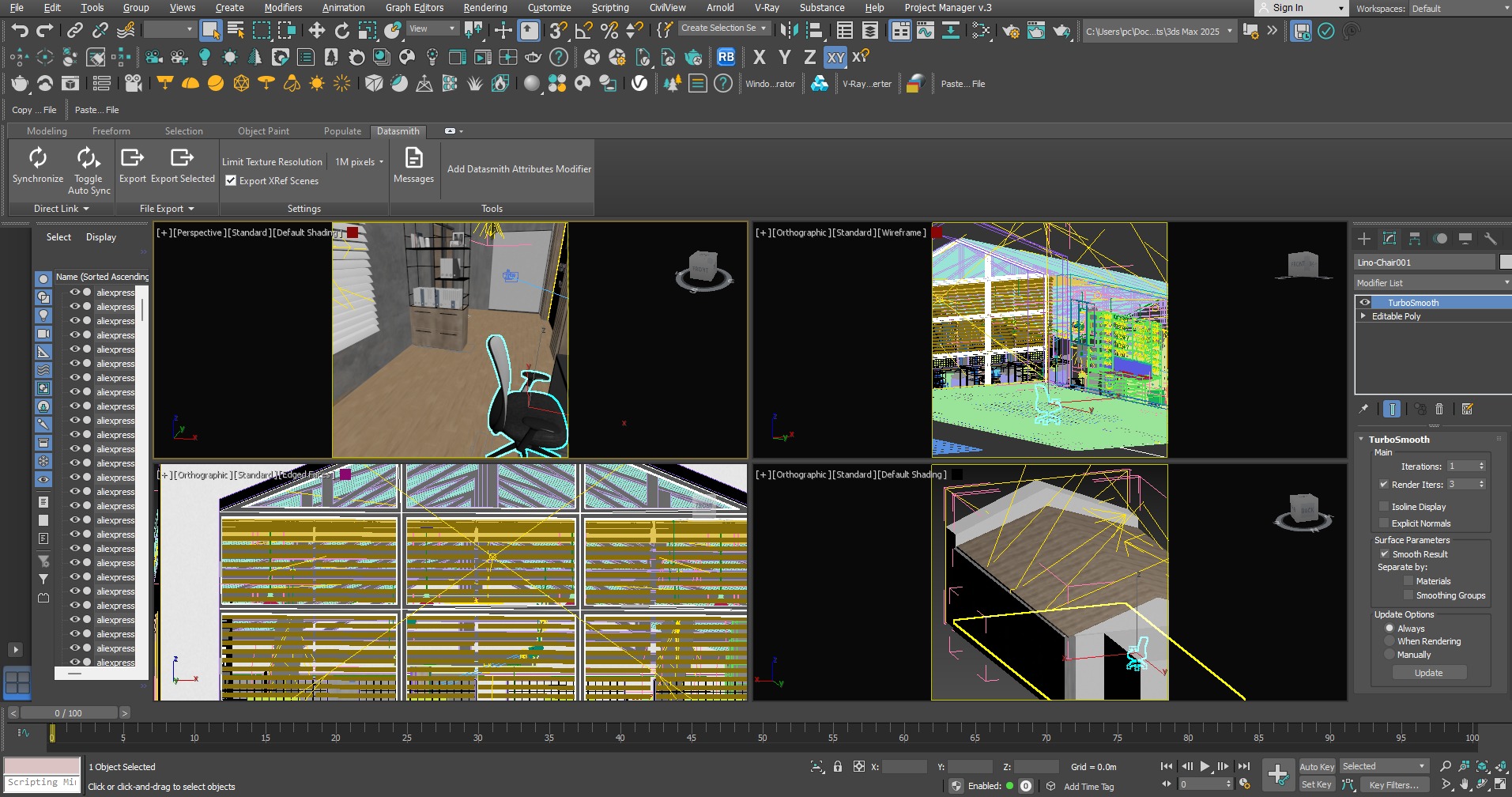Activate Select and Link chain icon
The height and width of the screenshot is (797, 1512).
point(74,31)
